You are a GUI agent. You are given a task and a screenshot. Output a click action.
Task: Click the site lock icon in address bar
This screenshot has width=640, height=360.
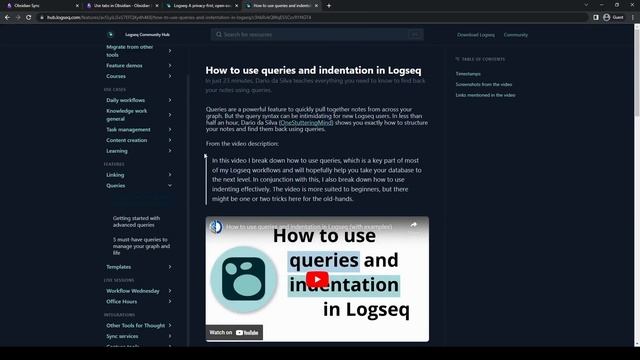[x=42, y=18]
